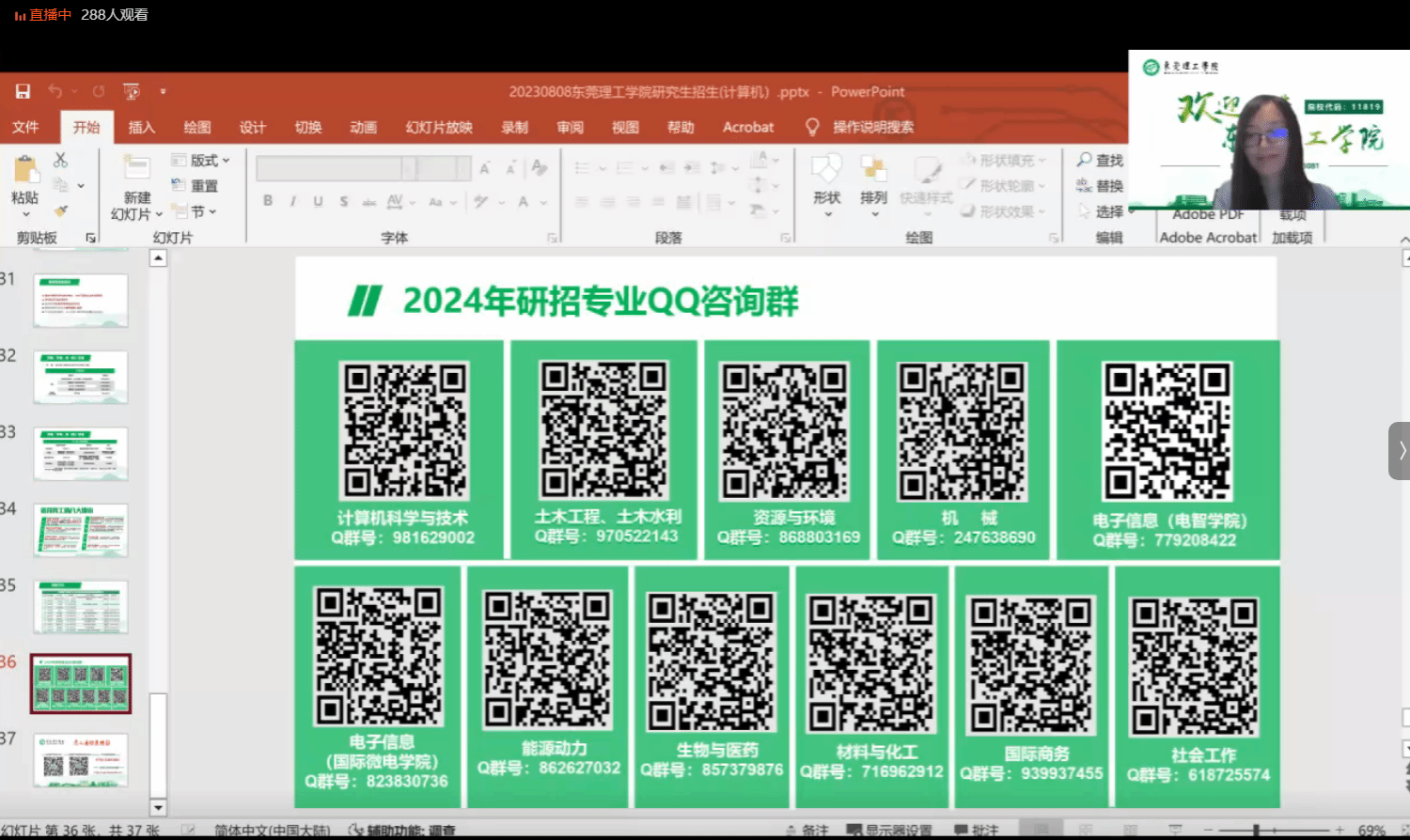The width and height of the screenshot is (1410, 840).
Task: Toggle Bold formatting
Action: [268, 201]
